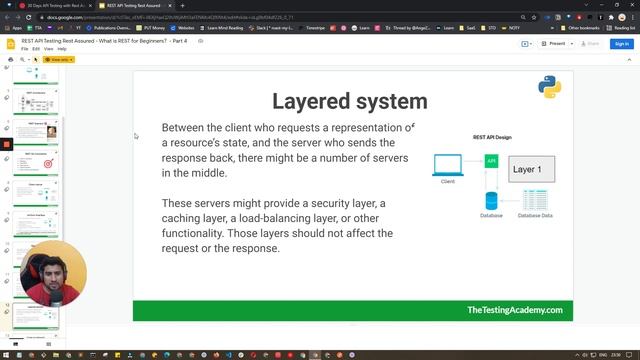Open the Chrome extensions puzzle icon

(x=611, y=18)
